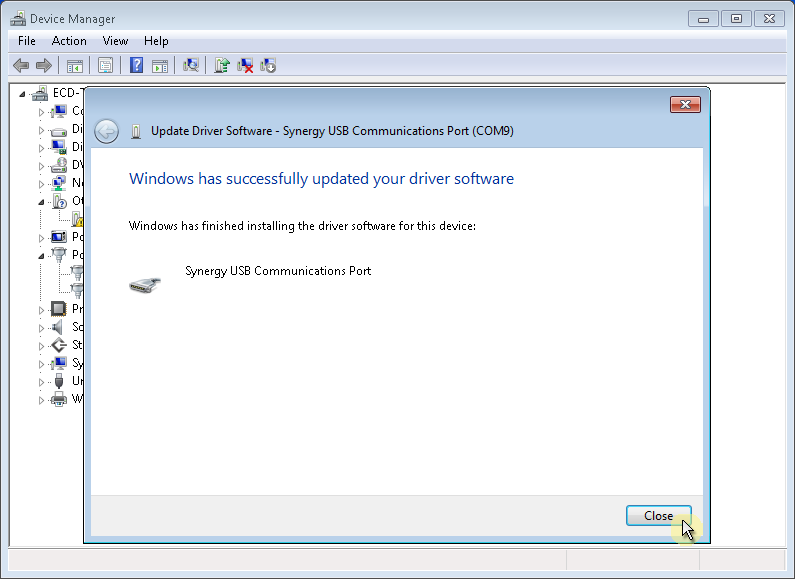Select the Display adapters category icon

59,147
